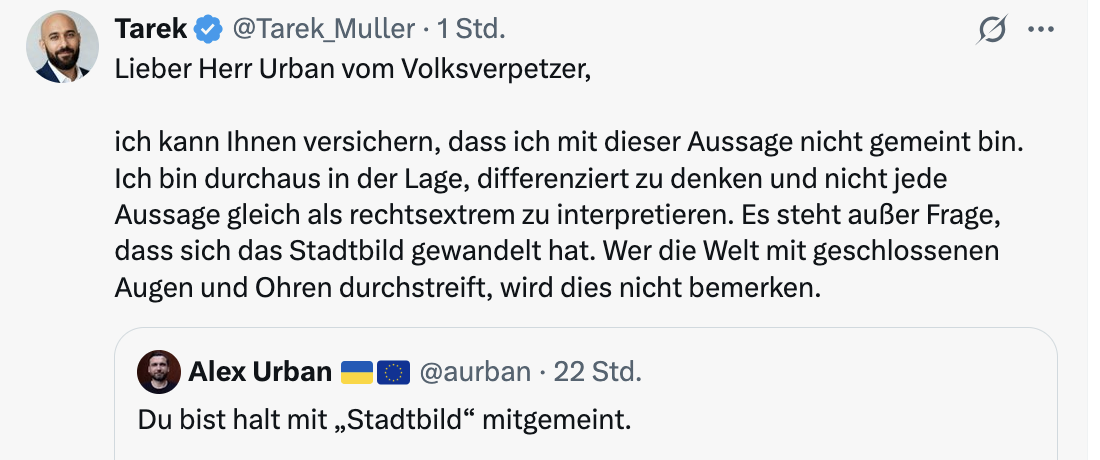Open the @aurban handle
Screen dimensions: 1100x460
pyautogui.click(x=475, y=372)
